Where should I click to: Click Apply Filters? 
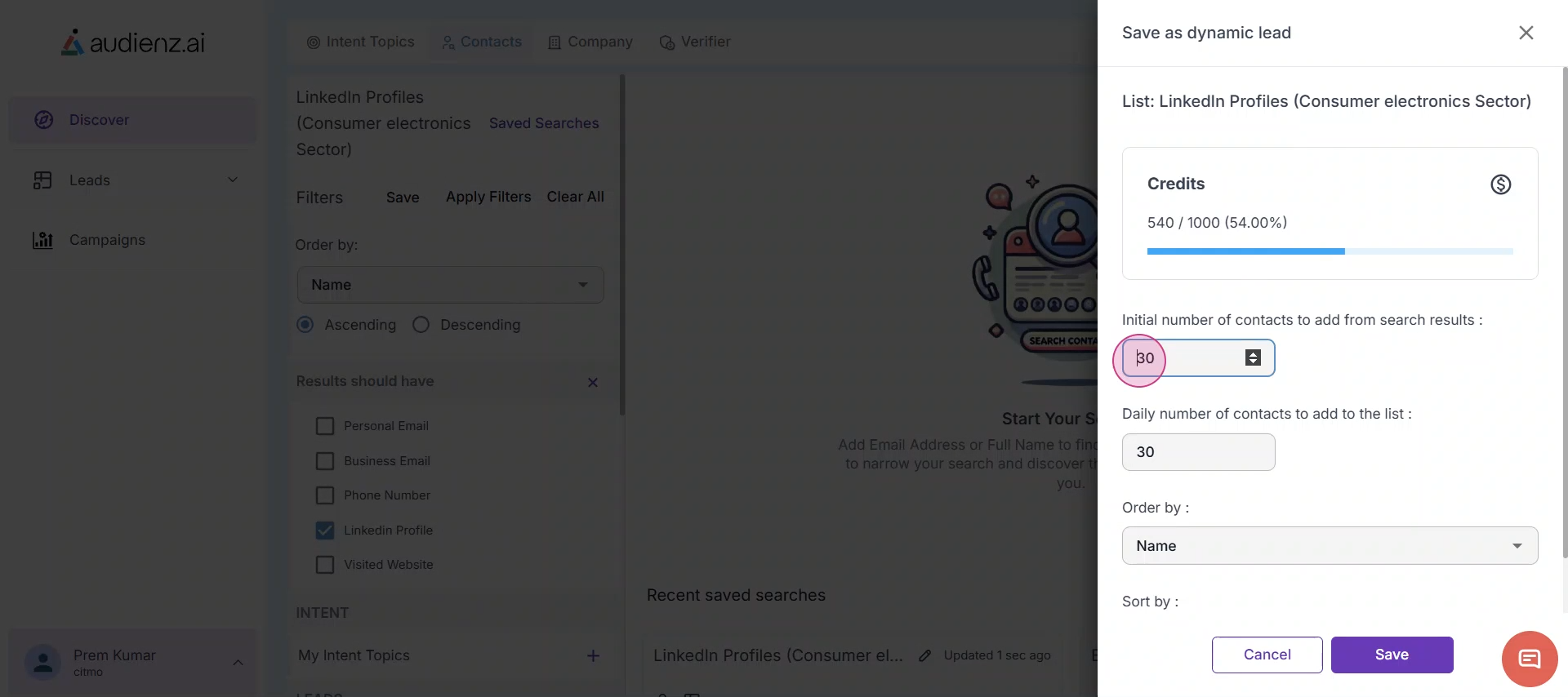coord(488,197)
